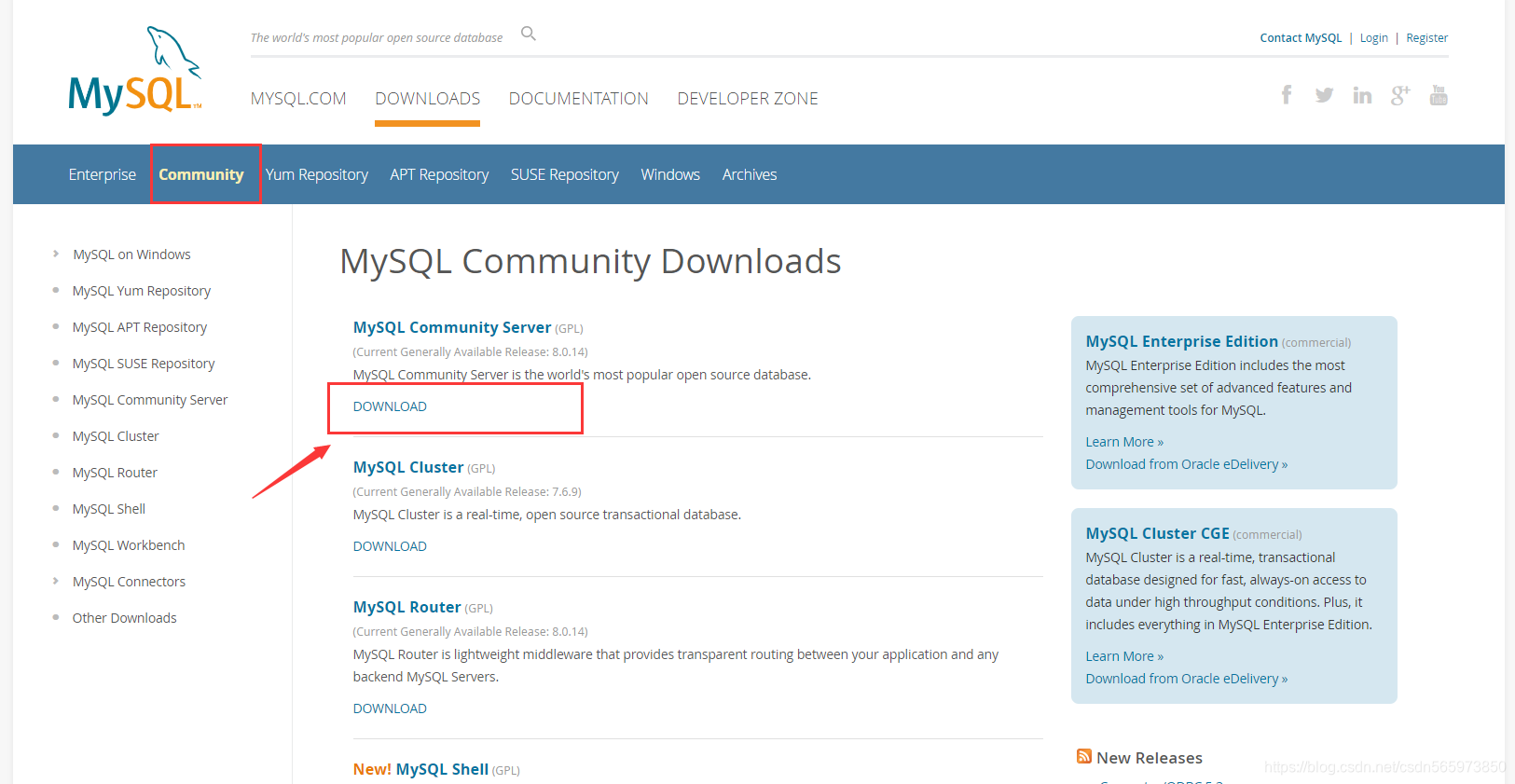
Task: Open MySQL Cluster CGE heading link
Action: click(x=1157, y=533)
